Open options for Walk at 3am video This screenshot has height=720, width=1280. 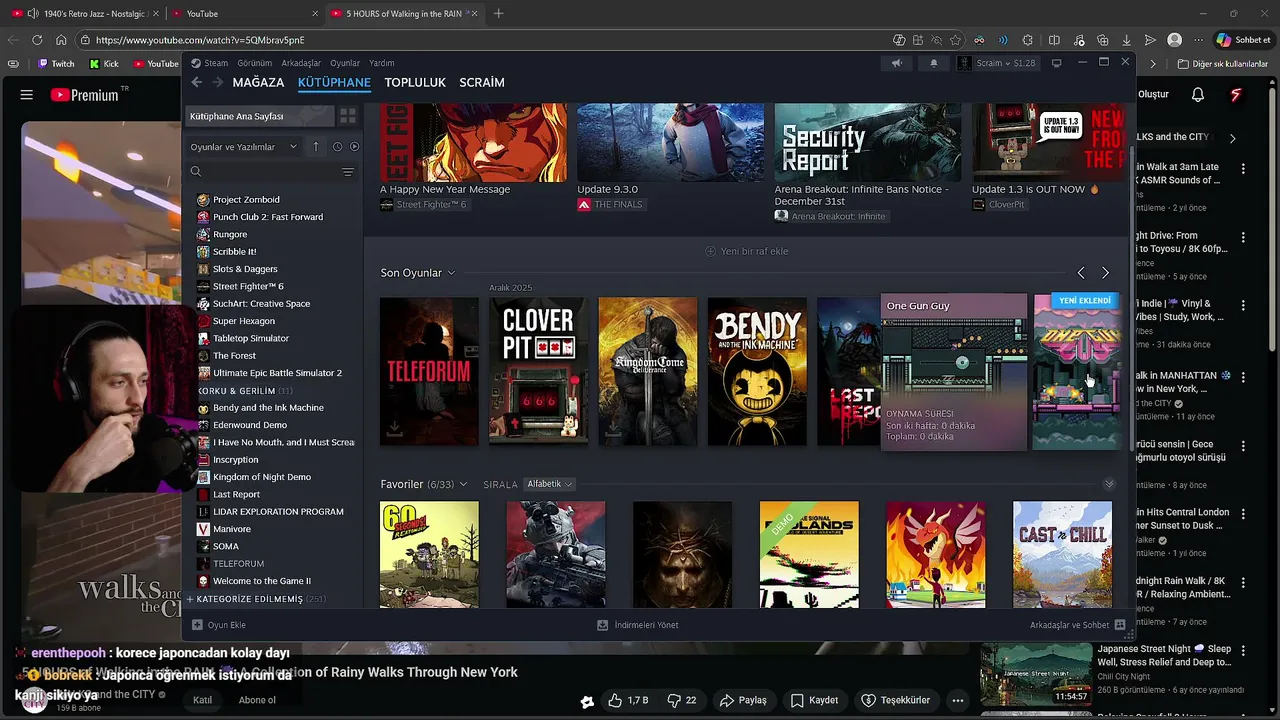tap(1243, 167)
